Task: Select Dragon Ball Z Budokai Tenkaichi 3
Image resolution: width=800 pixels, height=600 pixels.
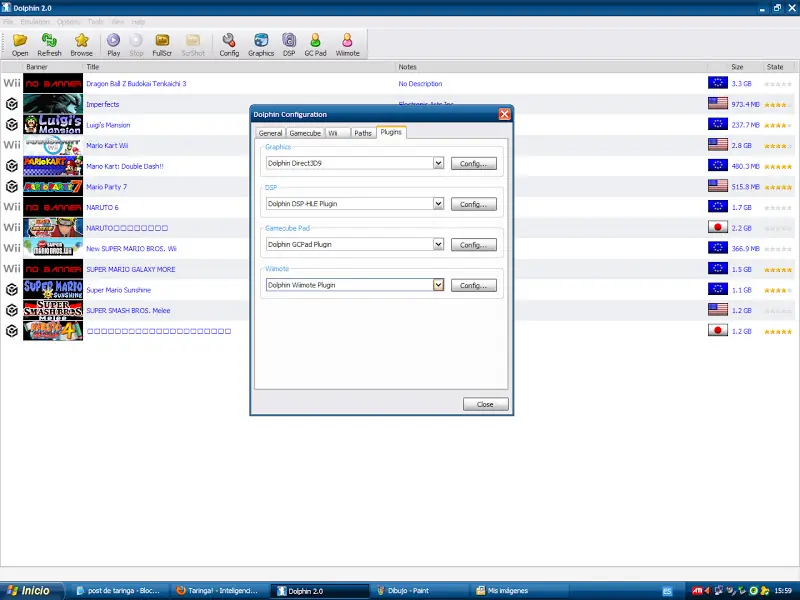Action: coord(136,84)
